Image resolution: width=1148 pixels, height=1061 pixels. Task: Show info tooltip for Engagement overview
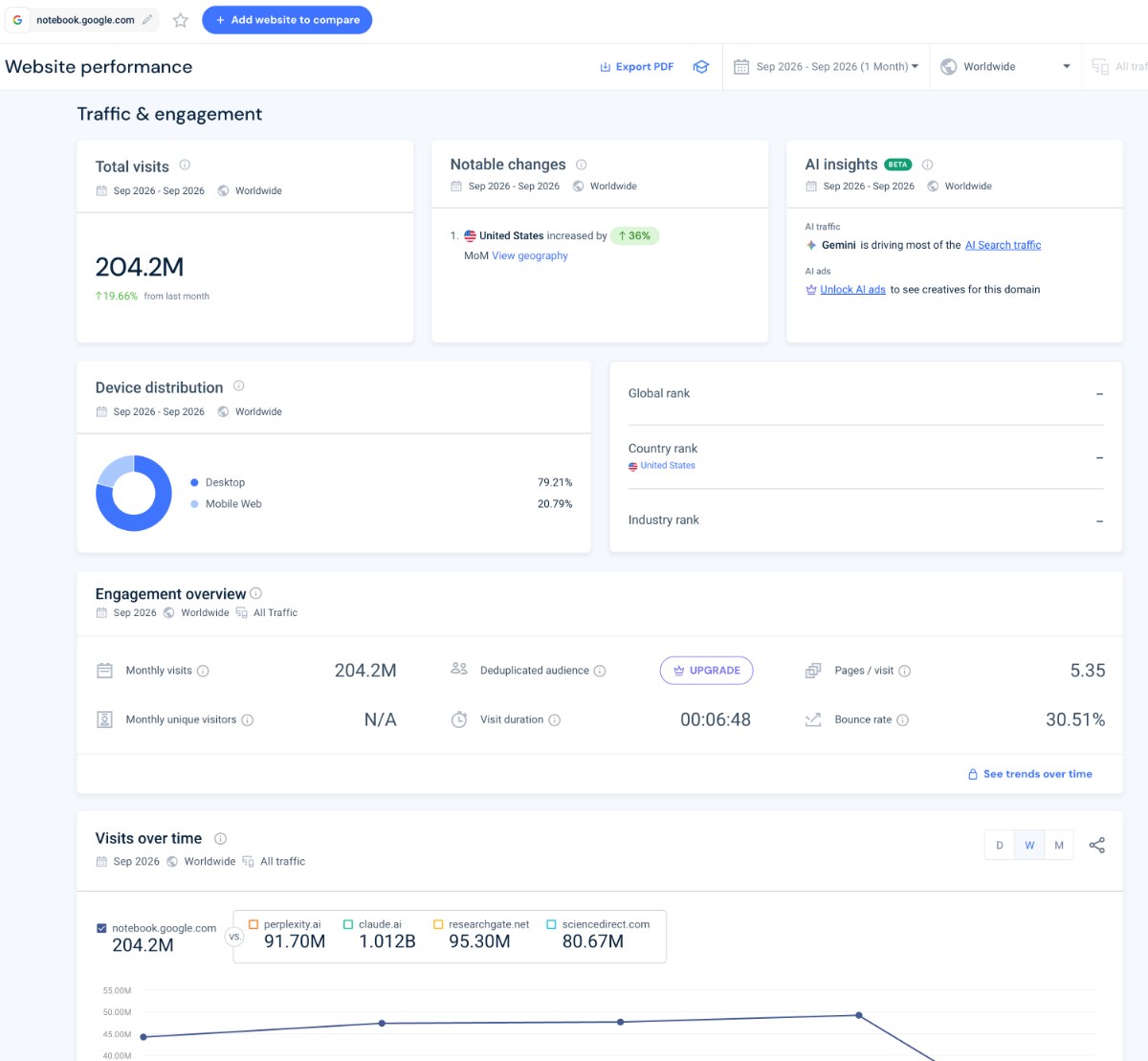255,593
